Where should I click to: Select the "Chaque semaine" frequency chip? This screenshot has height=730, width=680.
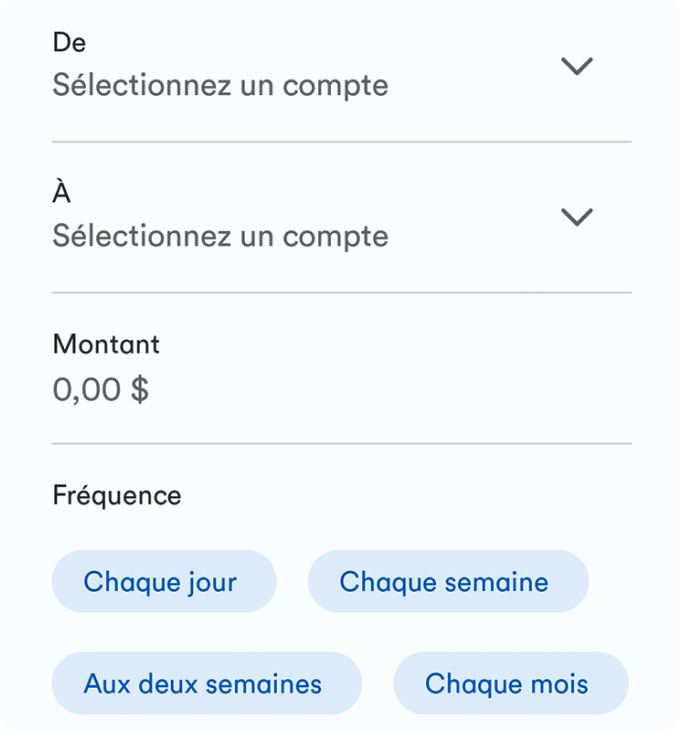point(448,581)
